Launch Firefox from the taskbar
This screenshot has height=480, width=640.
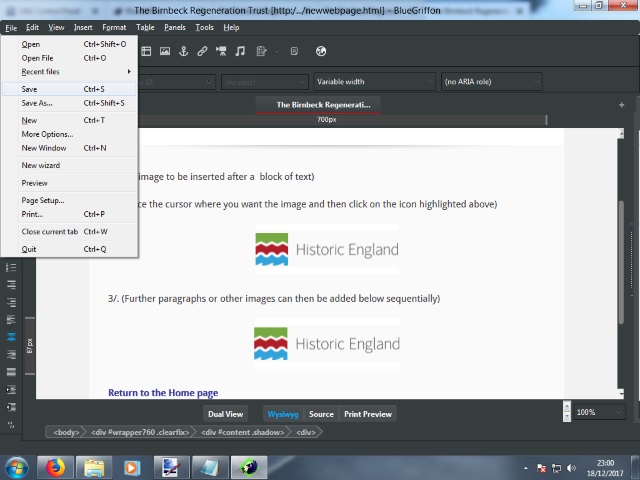(55, 467)
